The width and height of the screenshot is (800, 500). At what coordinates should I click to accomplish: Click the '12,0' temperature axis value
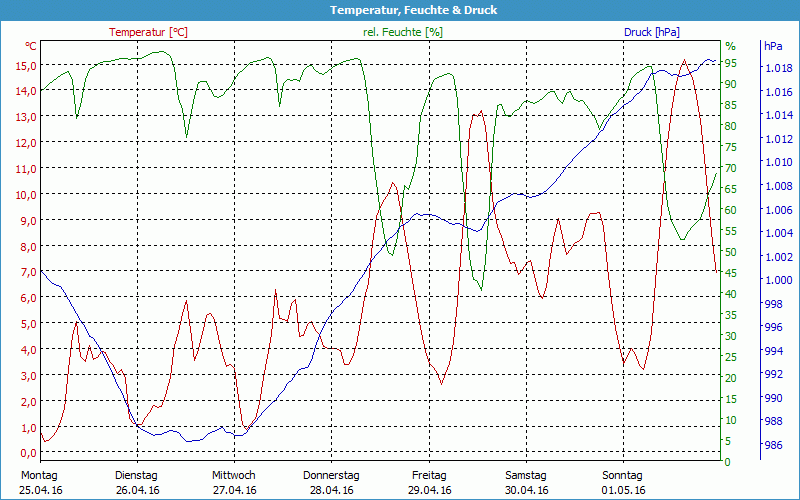pos(26,143)
